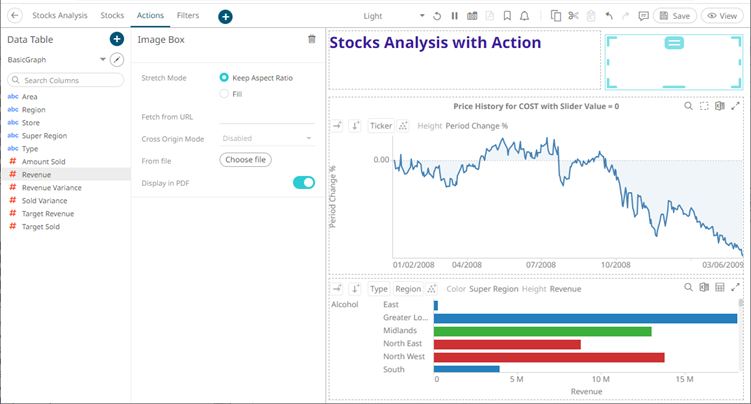Click the notifications bell icon

point(525,16)
